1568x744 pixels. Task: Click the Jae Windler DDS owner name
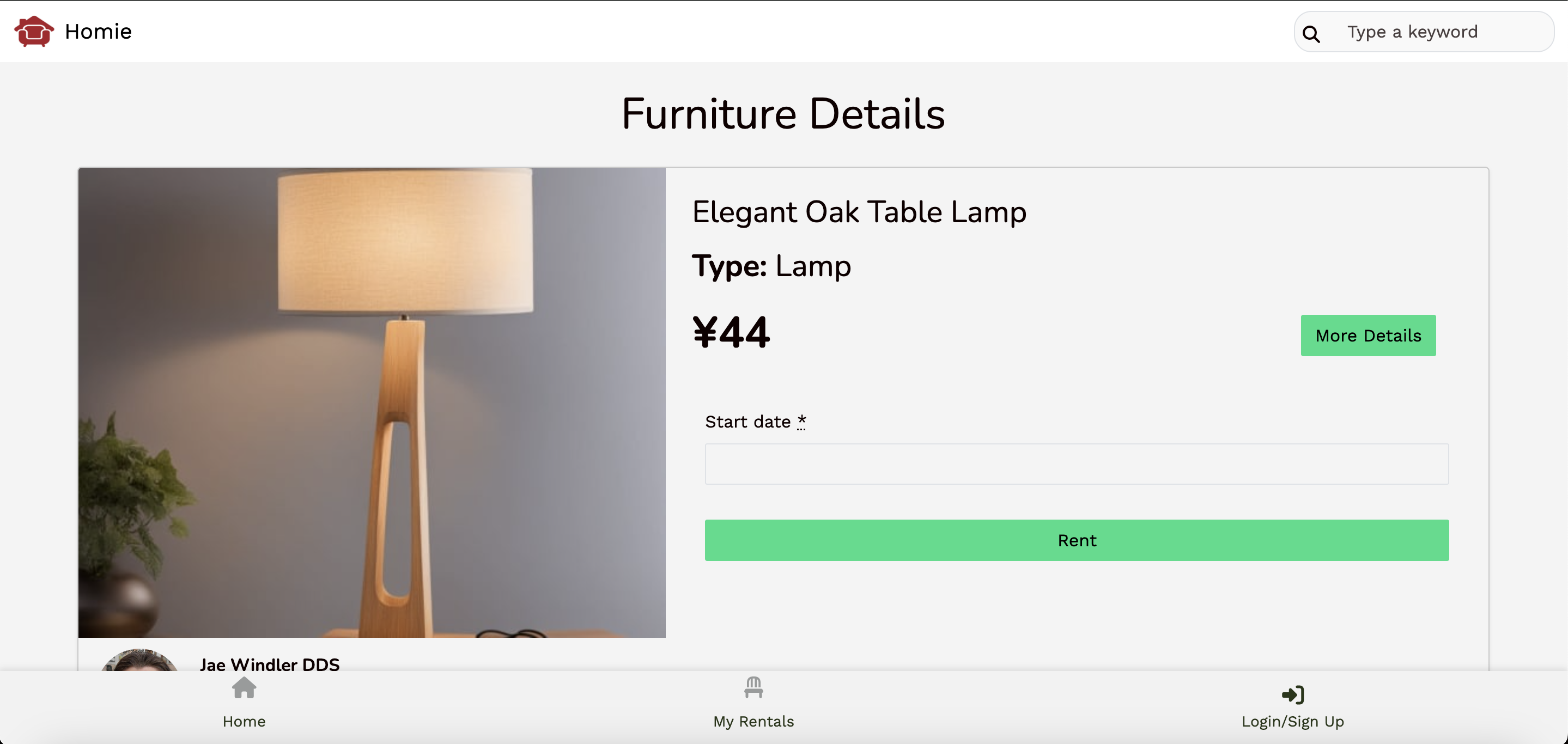click(270, 664)
